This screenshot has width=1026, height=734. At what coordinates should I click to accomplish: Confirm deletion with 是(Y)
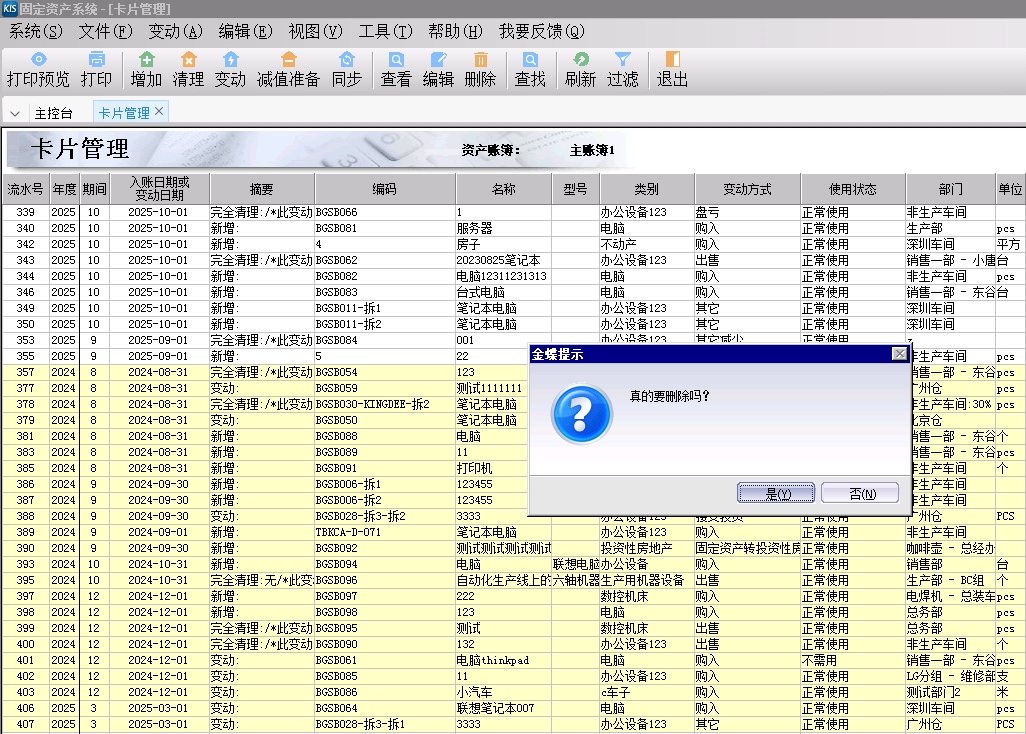tap(776, 493)
